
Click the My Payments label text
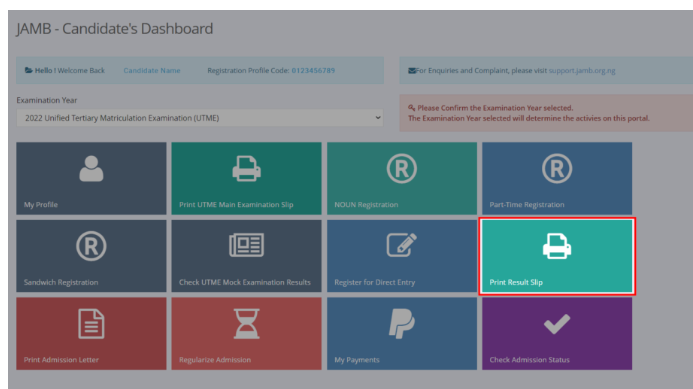pos(357,360)
